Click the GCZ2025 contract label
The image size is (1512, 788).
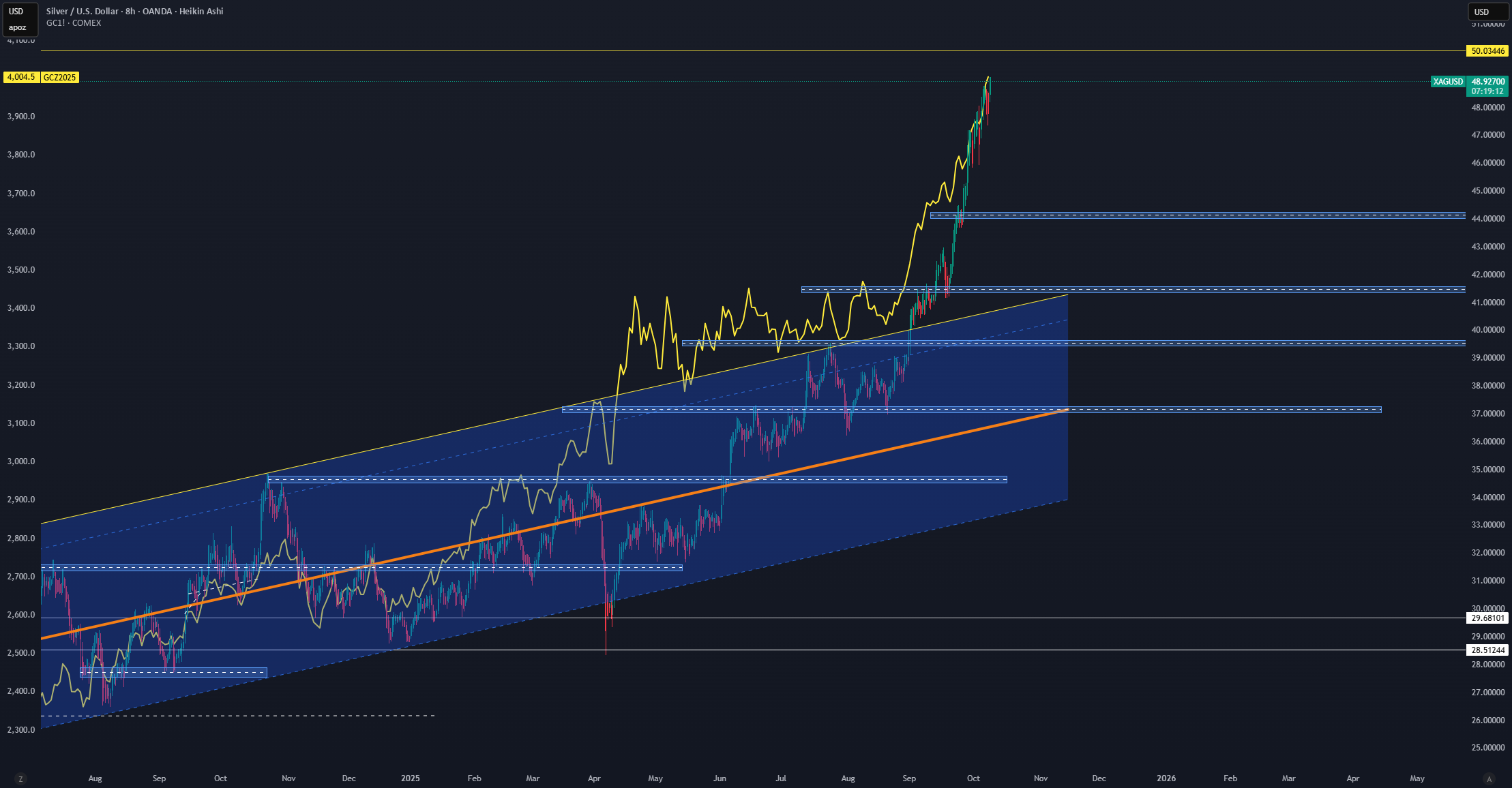click(x=60, y=77)
